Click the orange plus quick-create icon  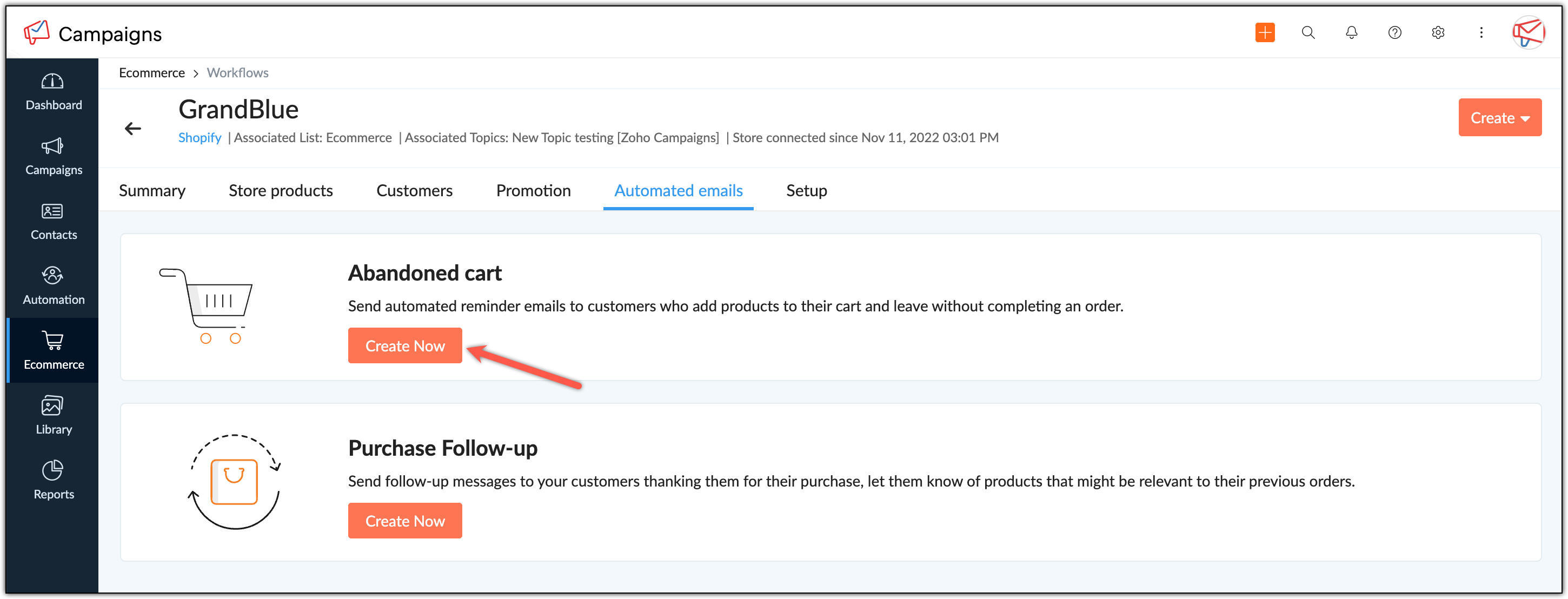(x=1265, y=33)
